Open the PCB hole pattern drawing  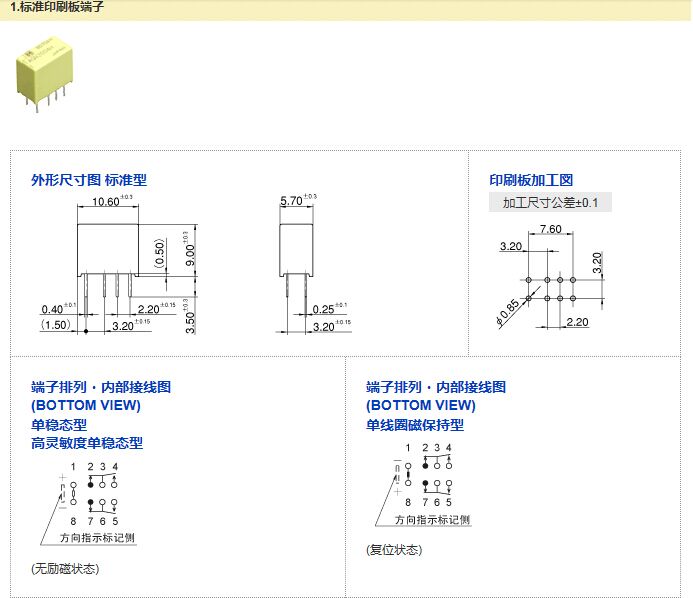click(550, 280)
